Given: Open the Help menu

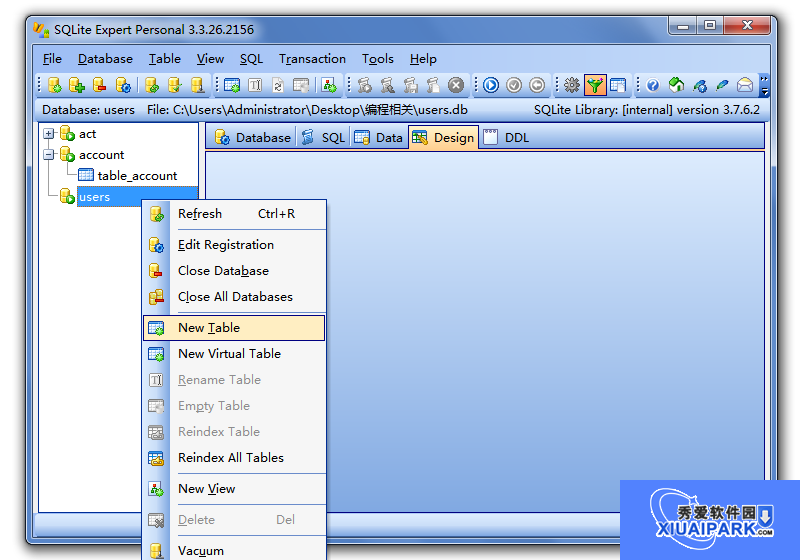Looking at the screenshot, I should [x=423, y=59].
